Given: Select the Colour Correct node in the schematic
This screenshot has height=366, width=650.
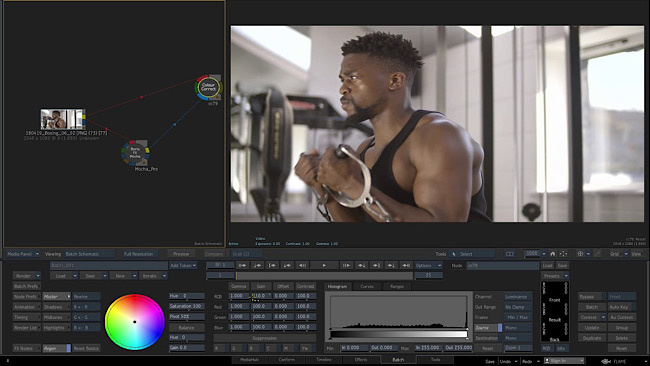Looking at the screenshot, I should click(x=208, y=87).
